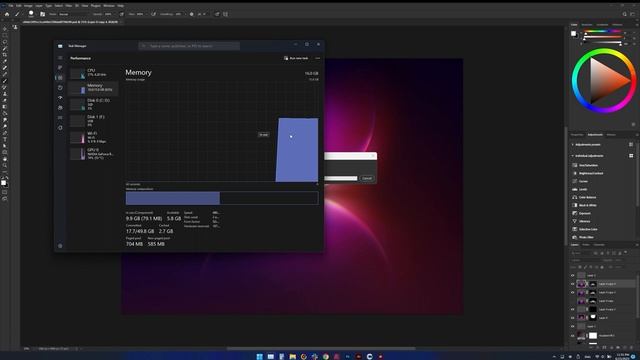Add a Vibrance adjustment

[582, 221]
